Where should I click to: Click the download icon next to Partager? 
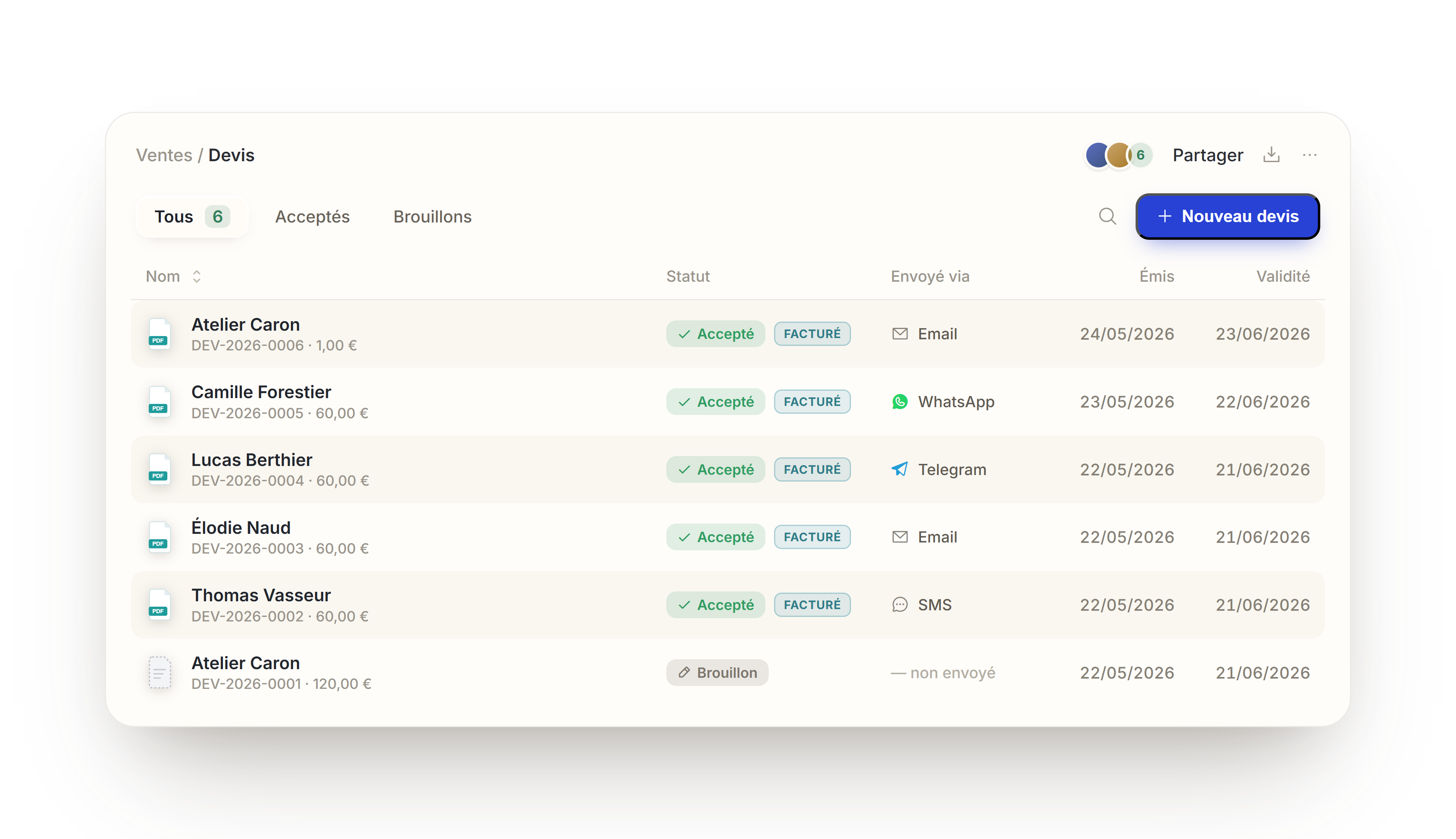pos(1271,154)
